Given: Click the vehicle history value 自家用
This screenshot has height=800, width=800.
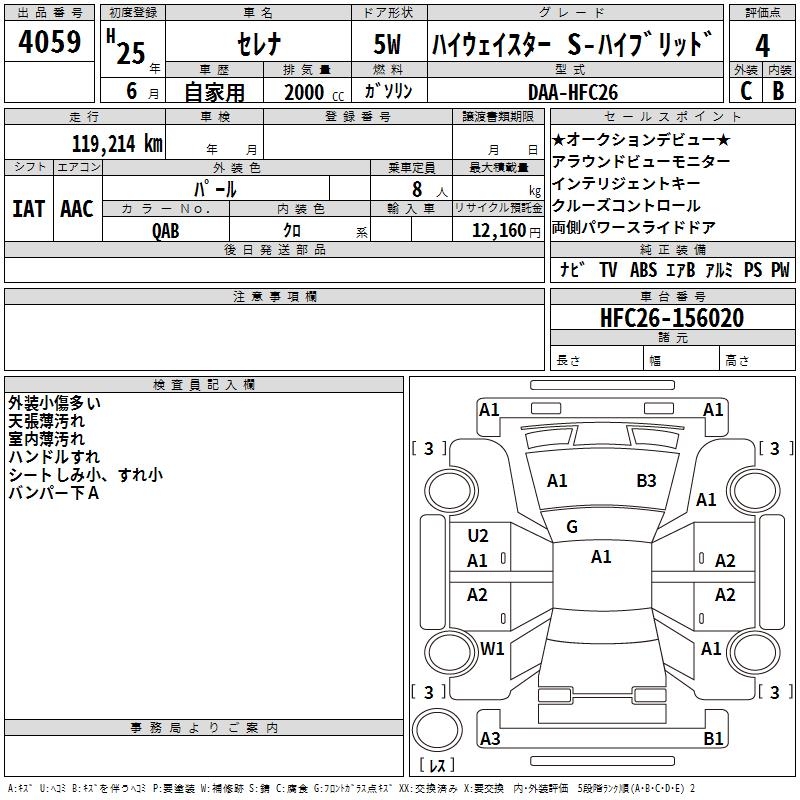Looking at the screenshot, I should [214, 92].
